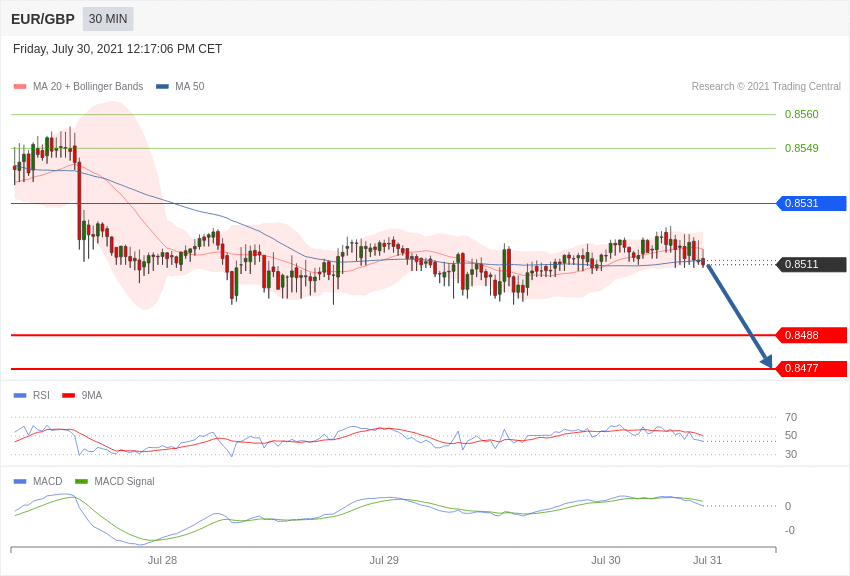Click the RSI blue legend swatch

point(20,396)
